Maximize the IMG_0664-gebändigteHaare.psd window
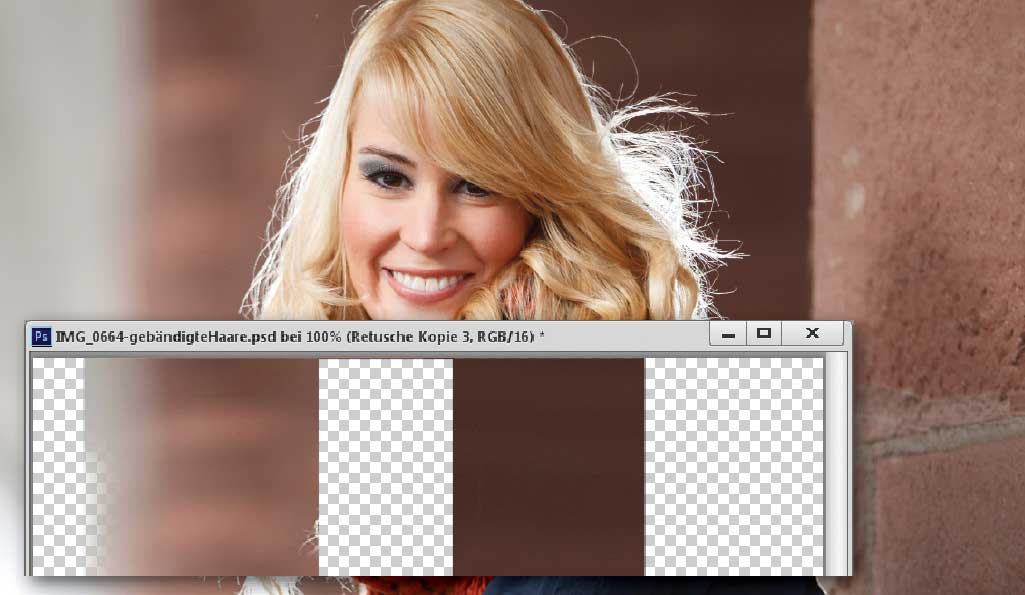Screen dimensions: 1025x595 [x=764, y=334]
